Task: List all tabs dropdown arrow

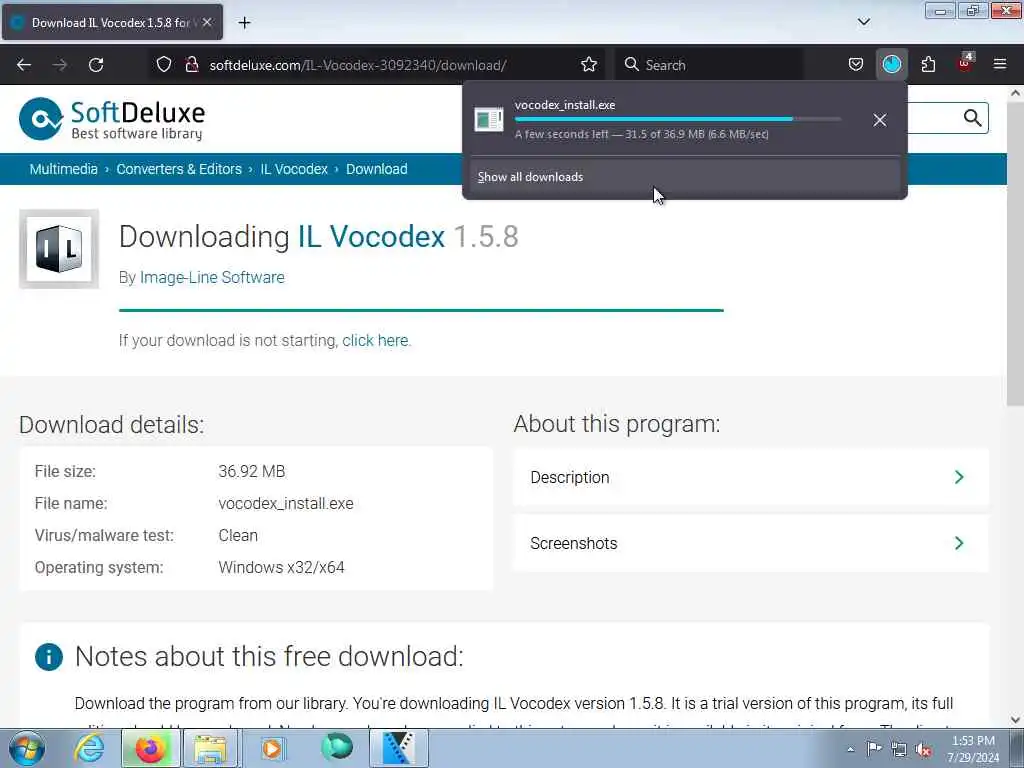Action: (863, 22)
